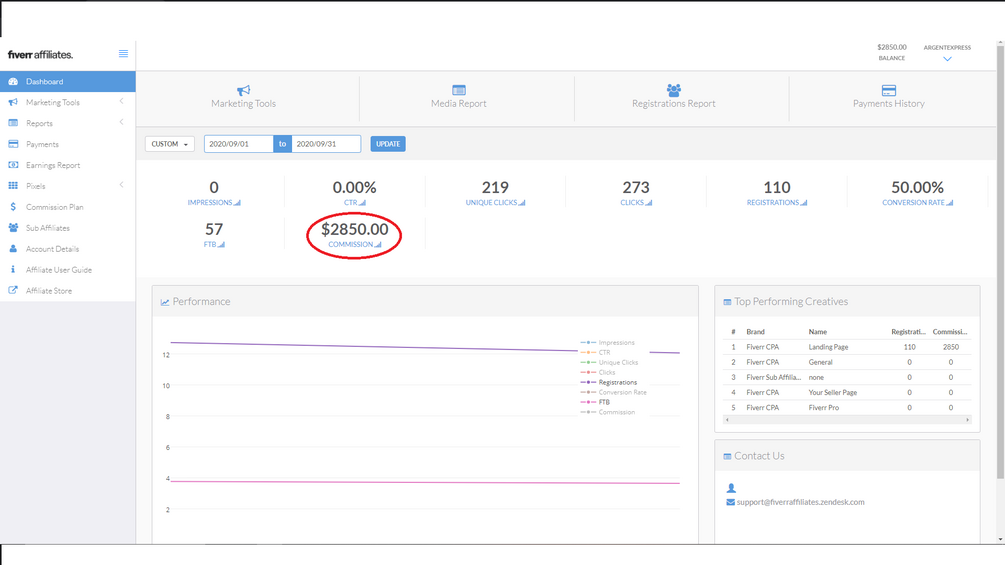Expand the Marketing Tools sidebar submenu chevron
Image resolution: width=1005 pixels, height=565 pixels.
pos(121,101)
